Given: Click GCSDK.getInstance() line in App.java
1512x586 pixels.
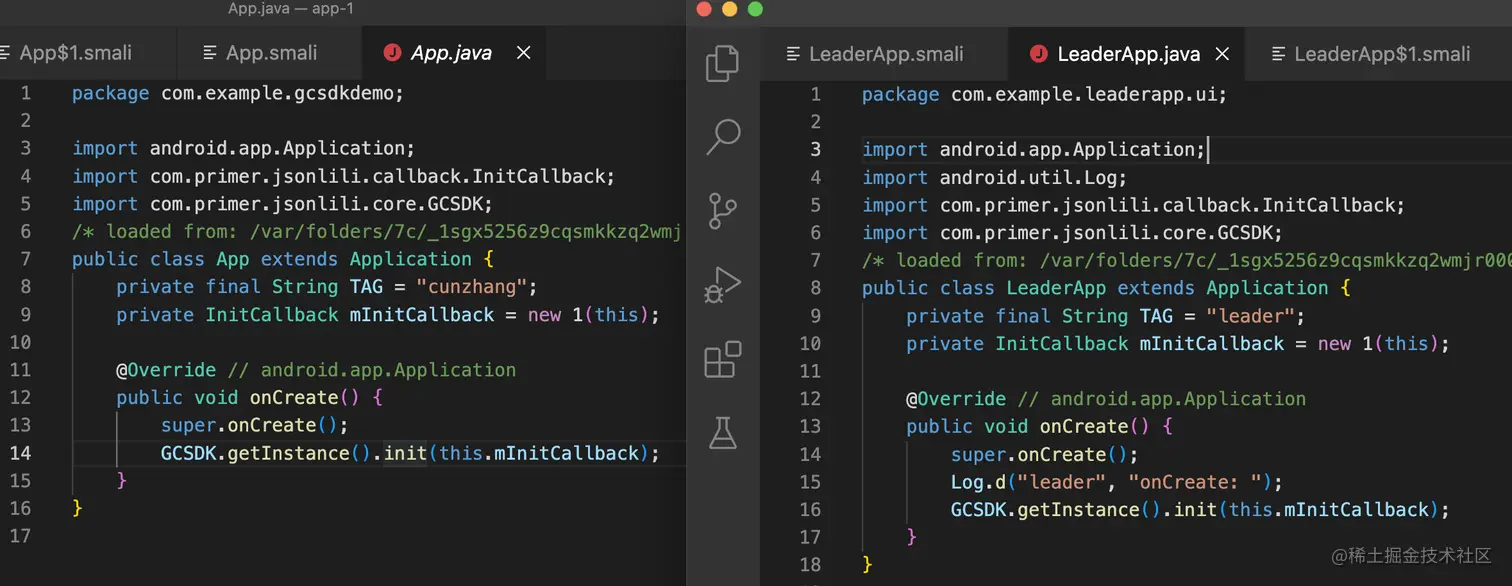Looking at the screenshot, I should (411, 453).
